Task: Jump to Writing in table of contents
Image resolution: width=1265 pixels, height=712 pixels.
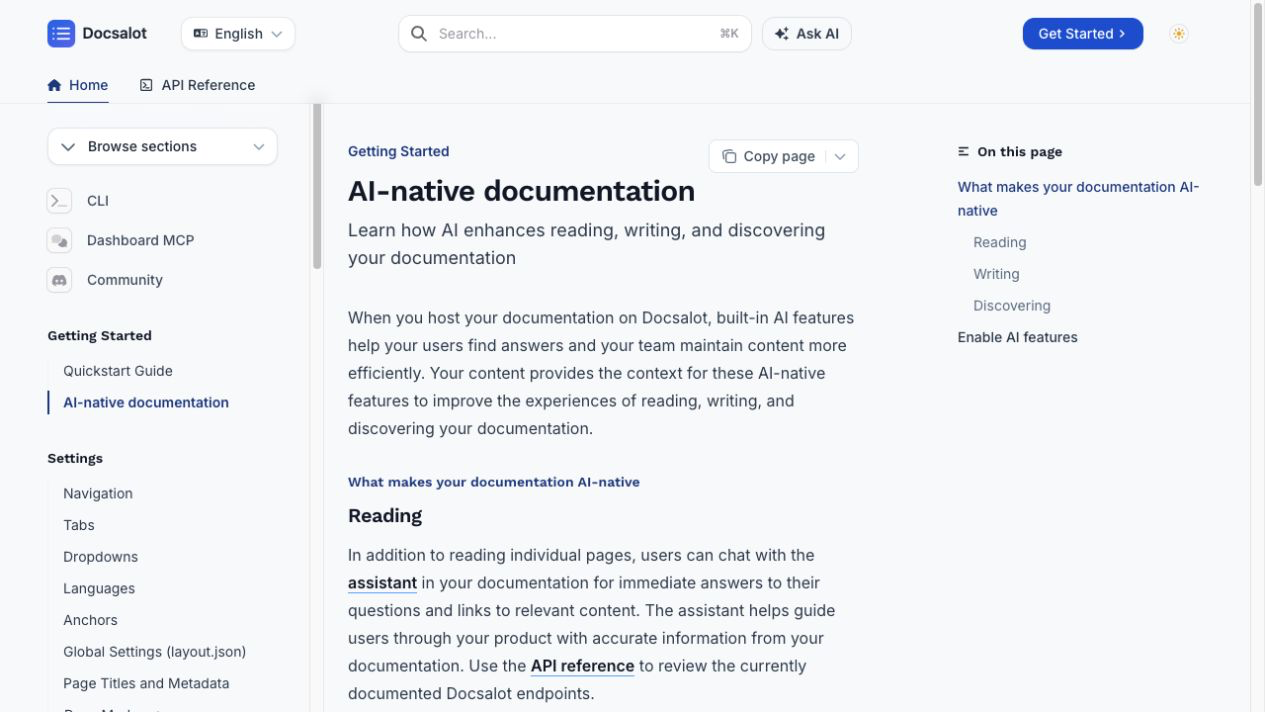Action: tap(996, 274)
